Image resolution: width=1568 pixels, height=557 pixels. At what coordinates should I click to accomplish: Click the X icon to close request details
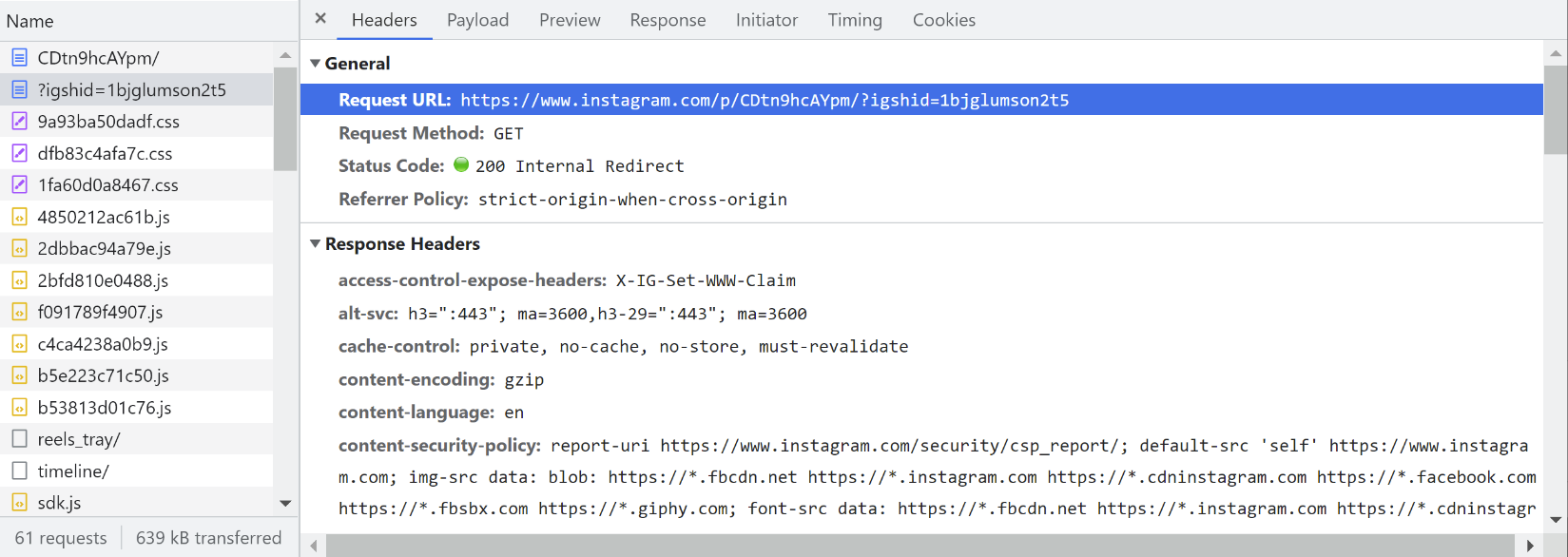(x=319, y=19)
